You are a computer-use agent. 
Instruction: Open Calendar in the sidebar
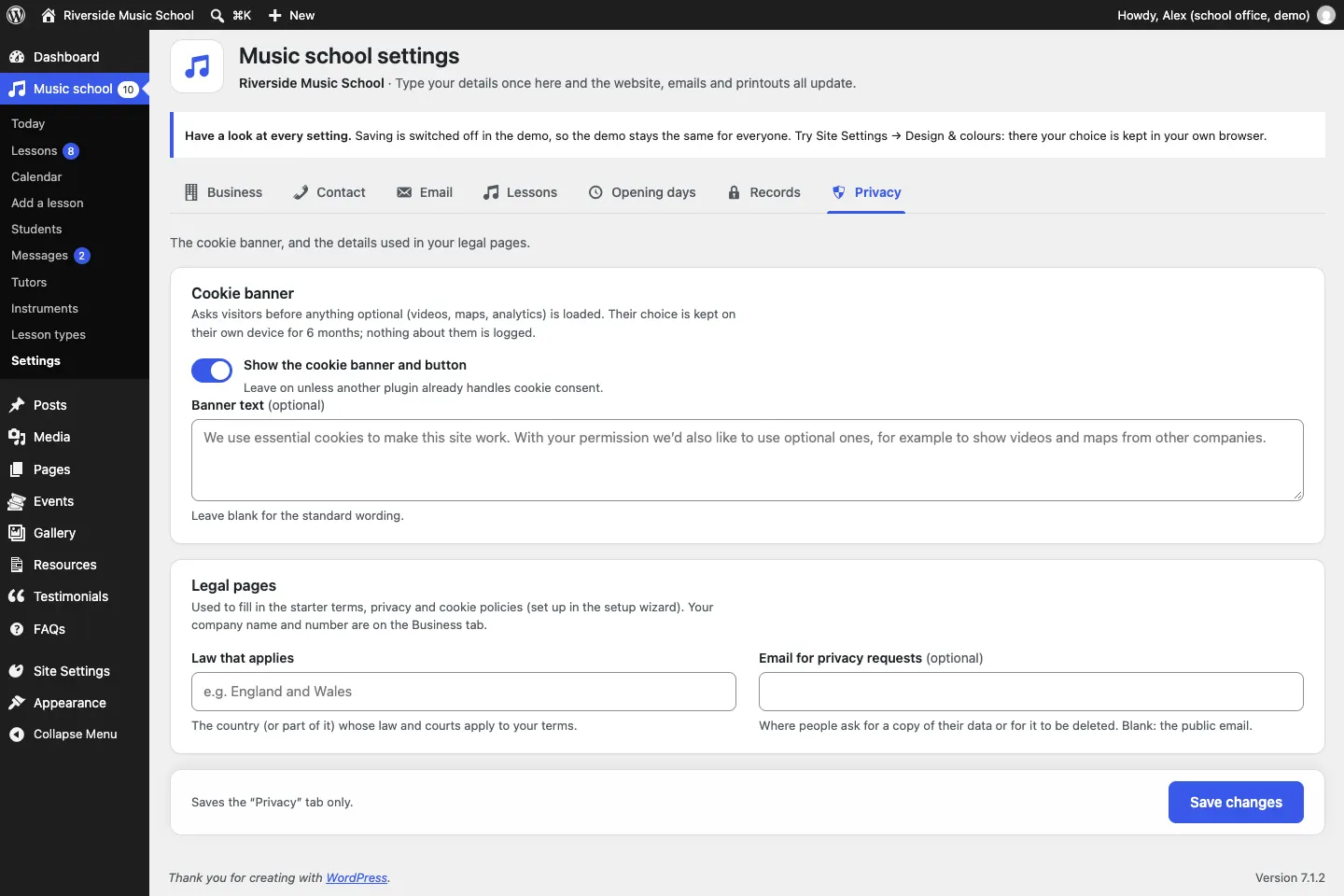click(x=75, y=177)
